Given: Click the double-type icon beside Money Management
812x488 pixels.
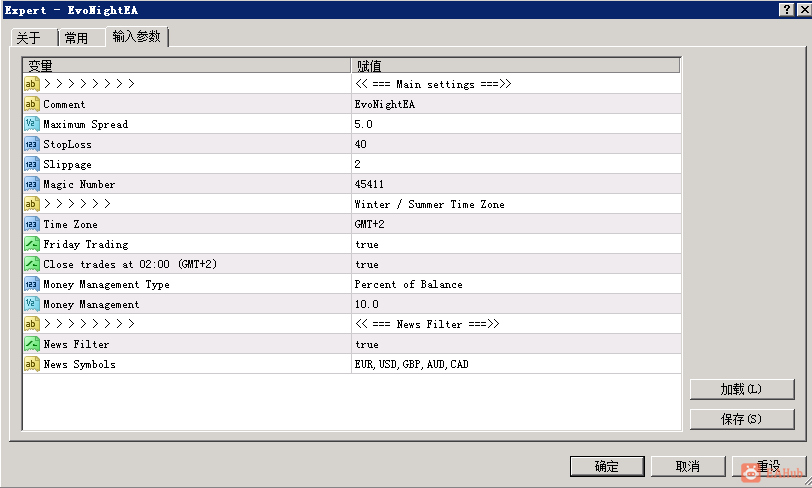Looking at the screenshot, I should 32,304.
